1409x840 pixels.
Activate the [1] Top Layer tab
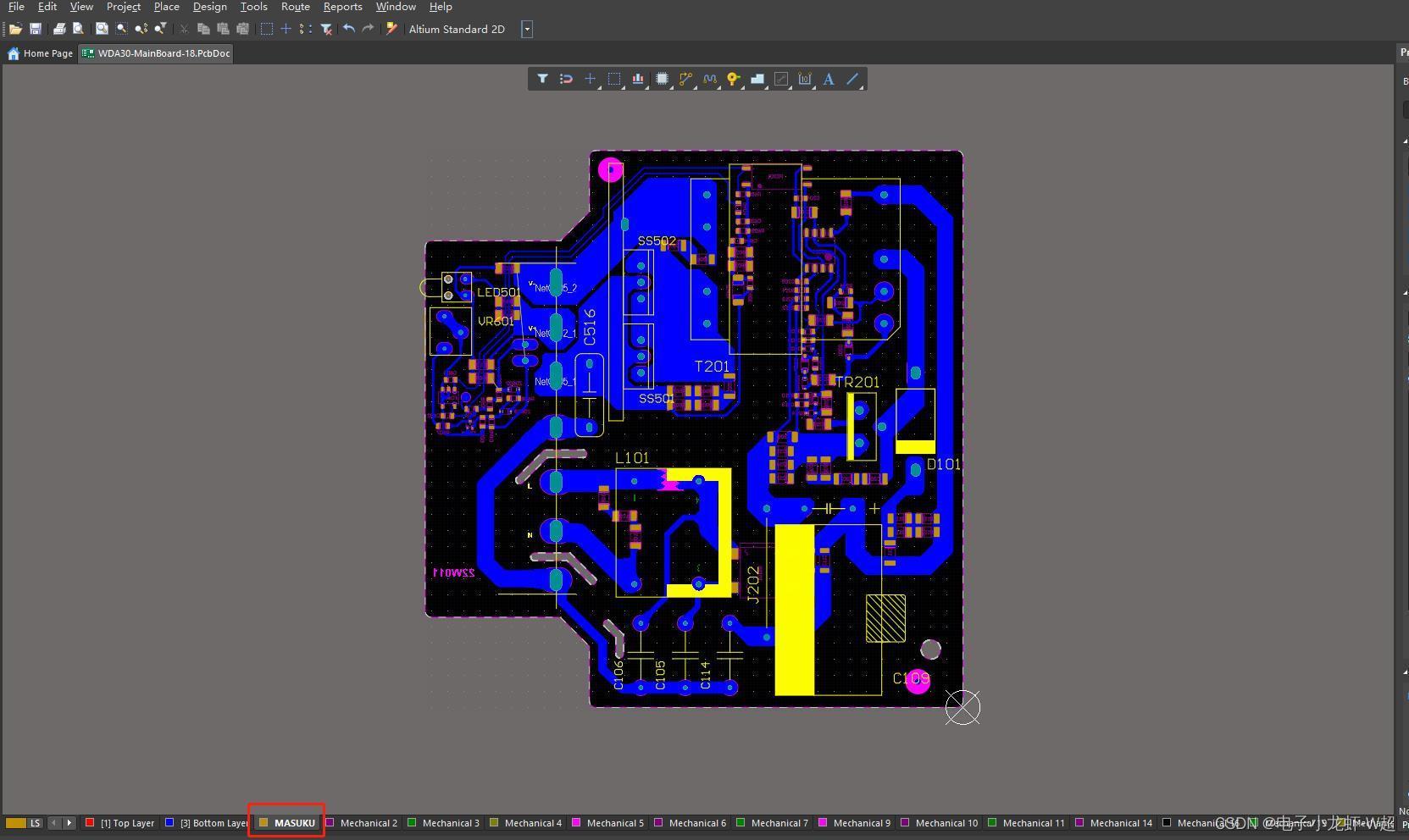(x=120, y=823)
